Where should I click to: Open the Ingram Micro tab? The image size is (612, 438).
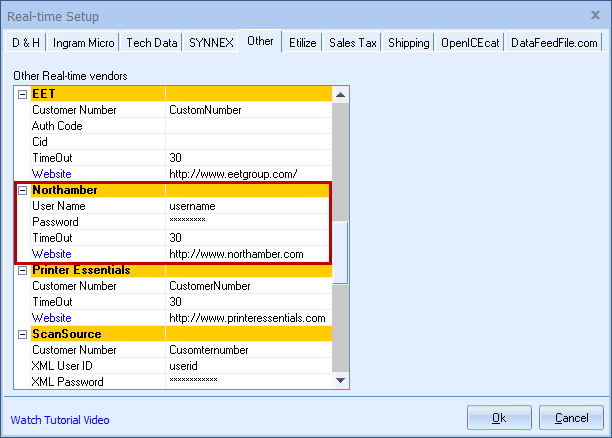click(x=84, y=43)
